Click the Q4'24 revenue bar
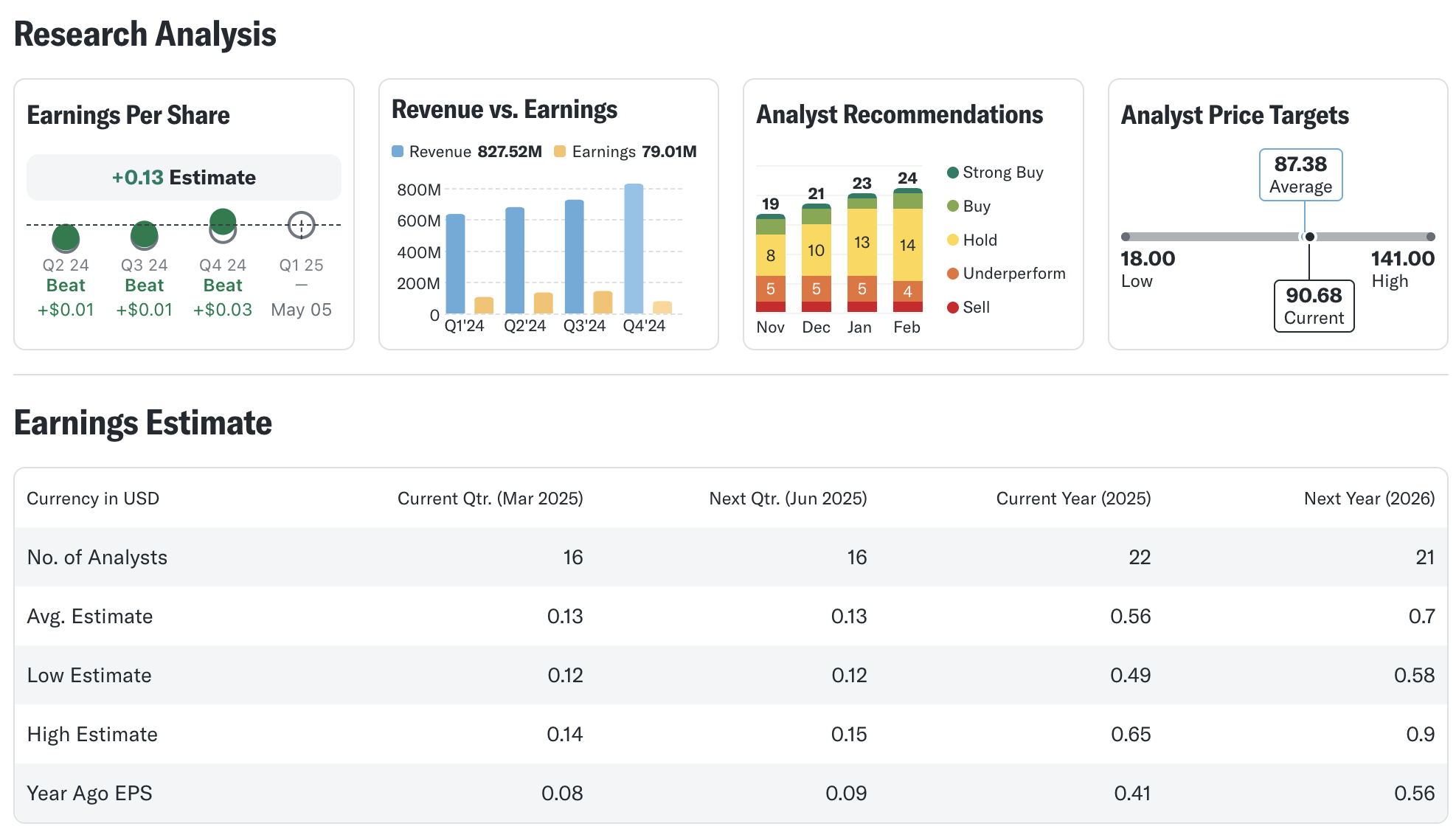Image resolution: width=1456 pixels, height=829 pixels. point(634,249)
